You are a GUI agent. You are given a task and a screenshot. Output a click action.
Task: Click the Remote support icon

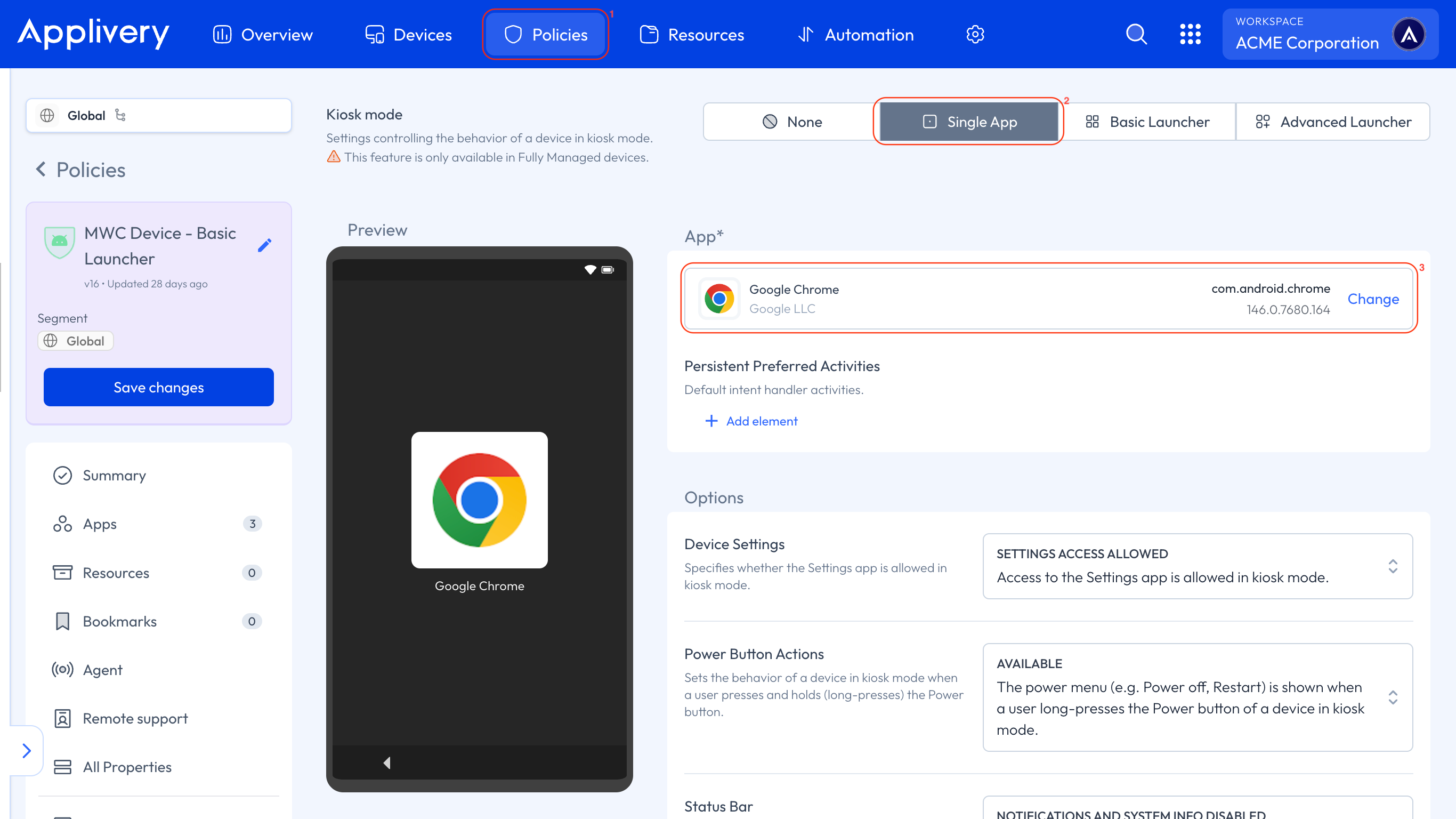point(63,719)
